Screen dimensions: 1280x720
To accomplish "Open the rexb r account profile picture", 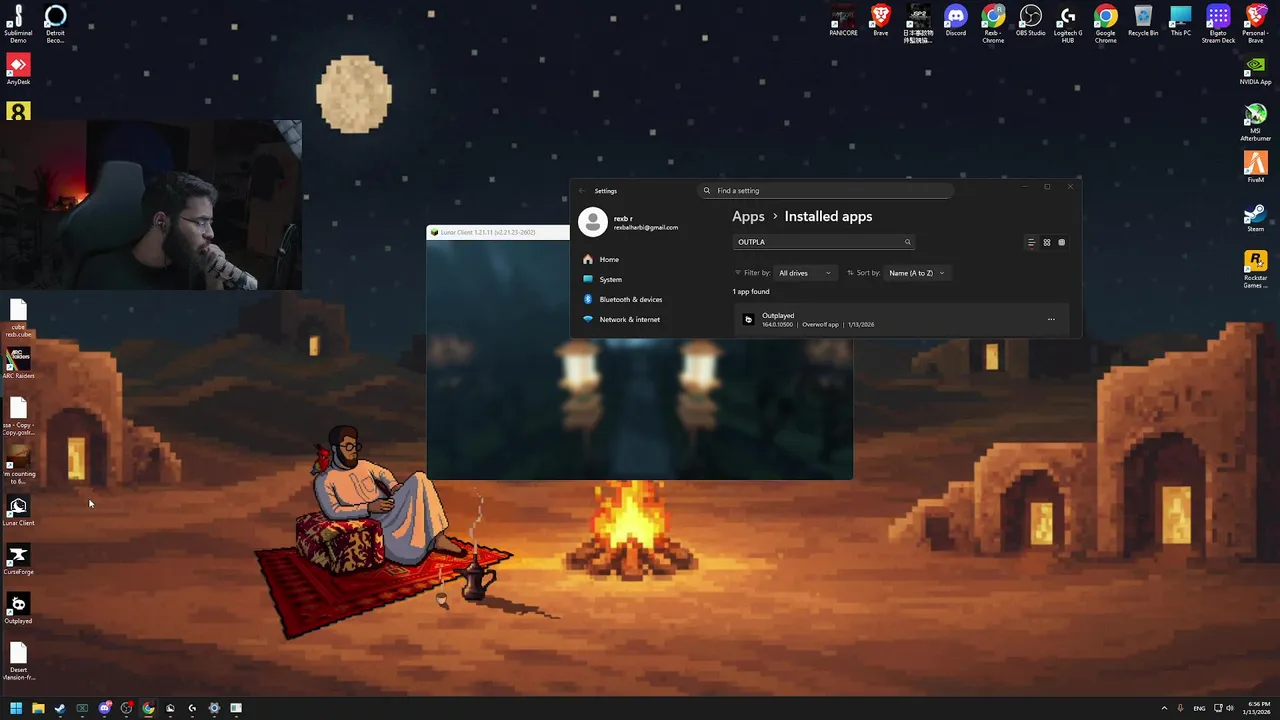I will pos(593,222).
